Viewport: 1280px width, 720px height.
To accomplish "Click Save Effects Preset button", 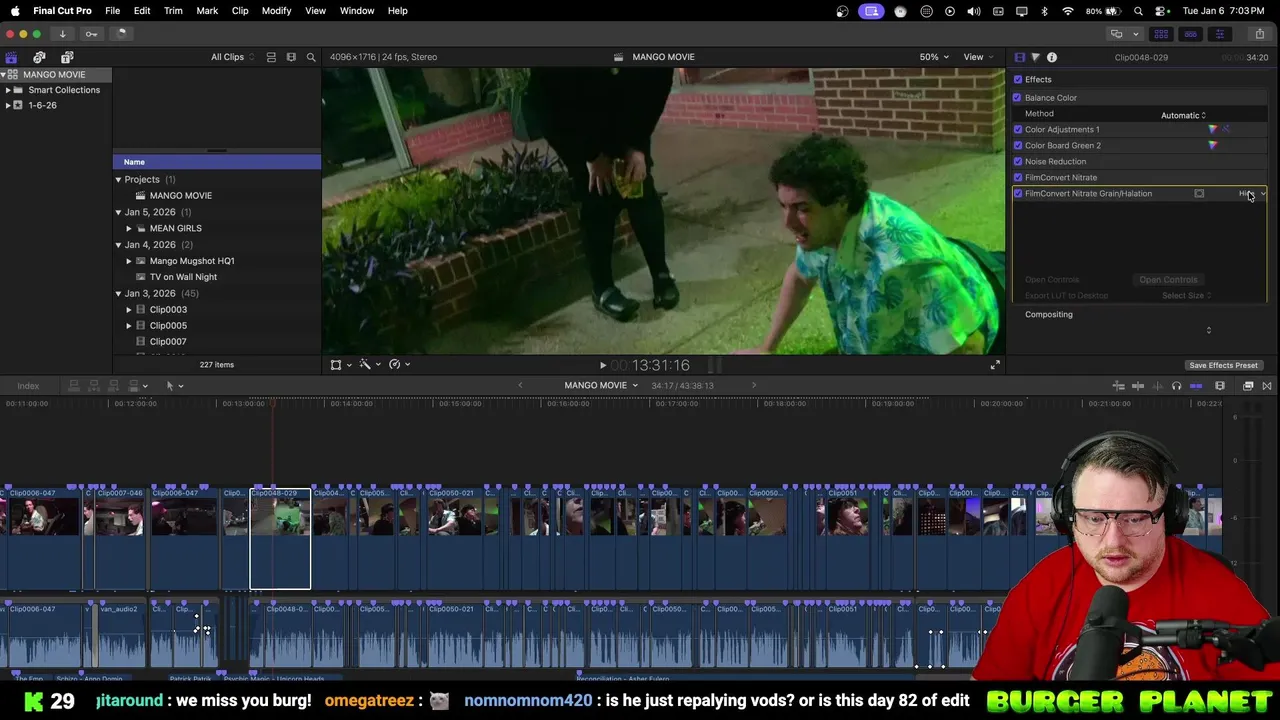I will click(x=1223, y=365).
